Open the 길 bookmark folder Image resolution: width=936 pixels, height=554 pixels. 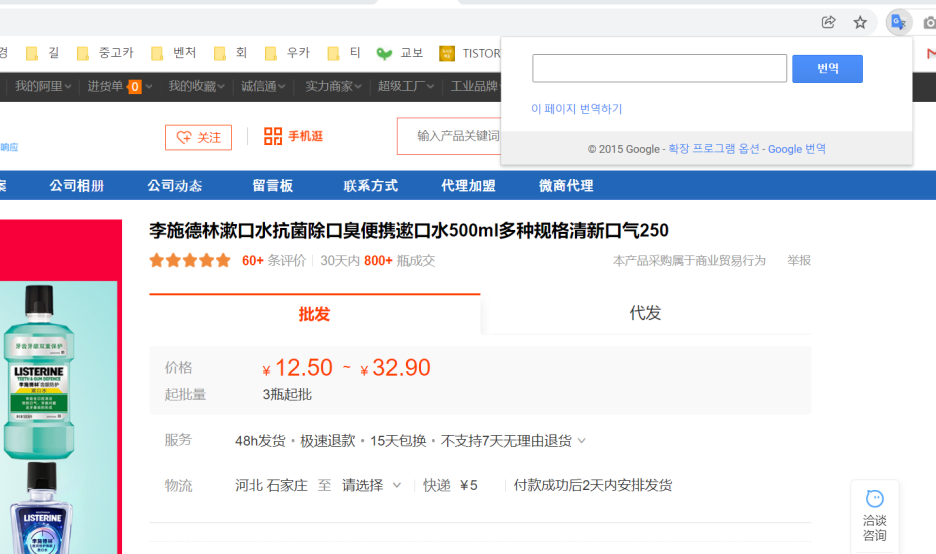coord(43,53)
